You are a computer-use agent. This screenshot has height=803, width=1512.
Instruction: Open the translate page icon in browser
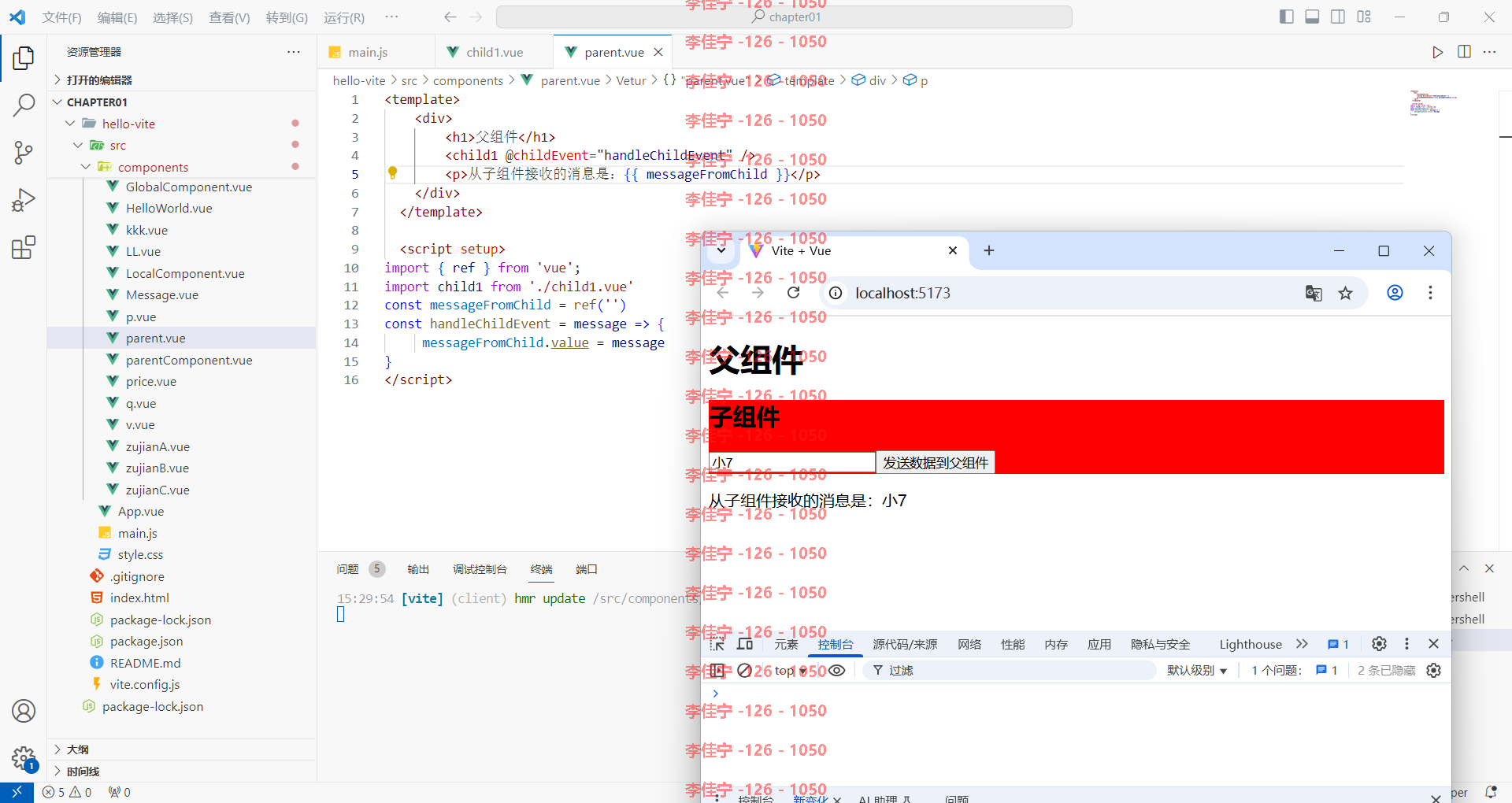click(x=1313, y=293)
